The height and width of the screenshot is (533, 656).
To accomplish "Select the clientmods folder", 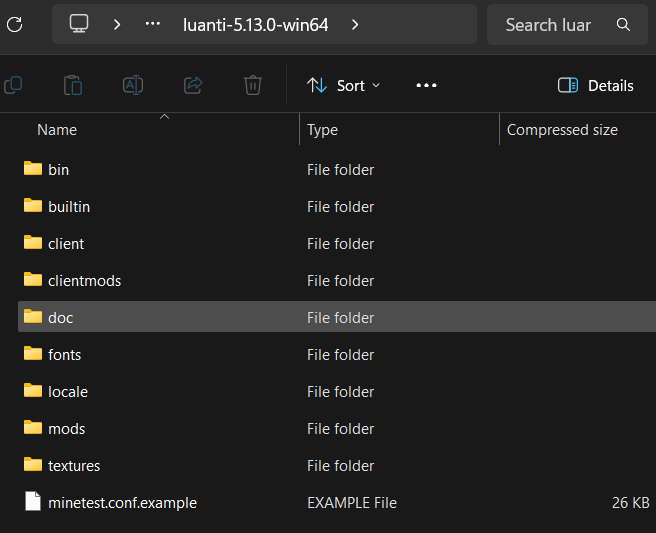I will pos(84,281).
